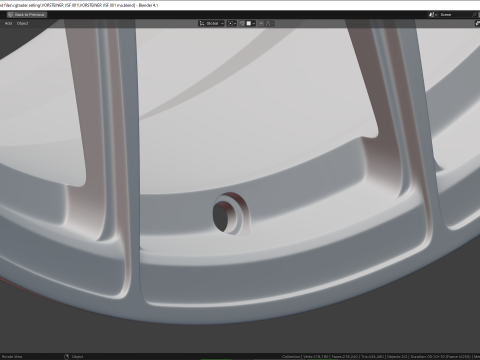
Task: Click the Verts count in status bar
Action: (x=315, y=357)
